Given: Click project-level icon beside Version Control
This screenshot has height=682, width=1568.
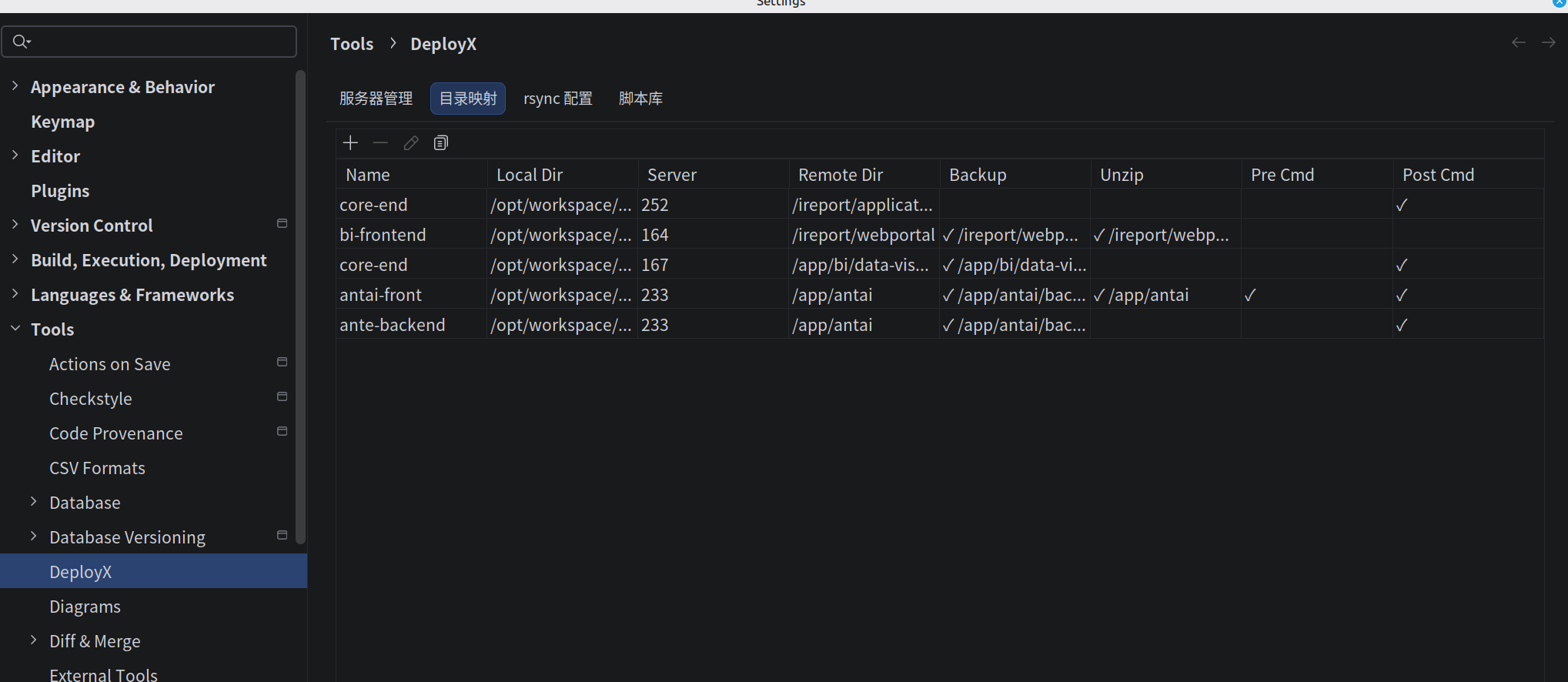Looking at the screenshot, I should (x=283, y=223).
